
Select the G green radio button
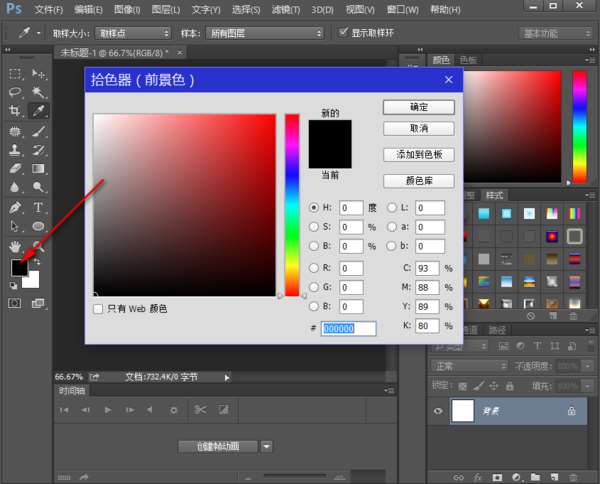point(314,287)
